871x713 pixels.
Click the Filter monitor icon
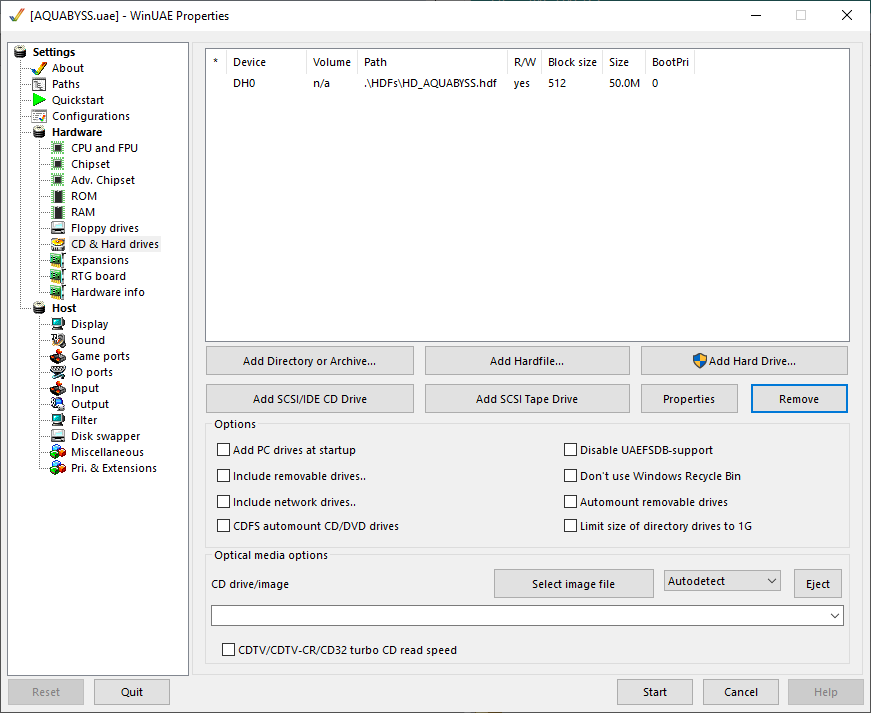coord(58,420)
